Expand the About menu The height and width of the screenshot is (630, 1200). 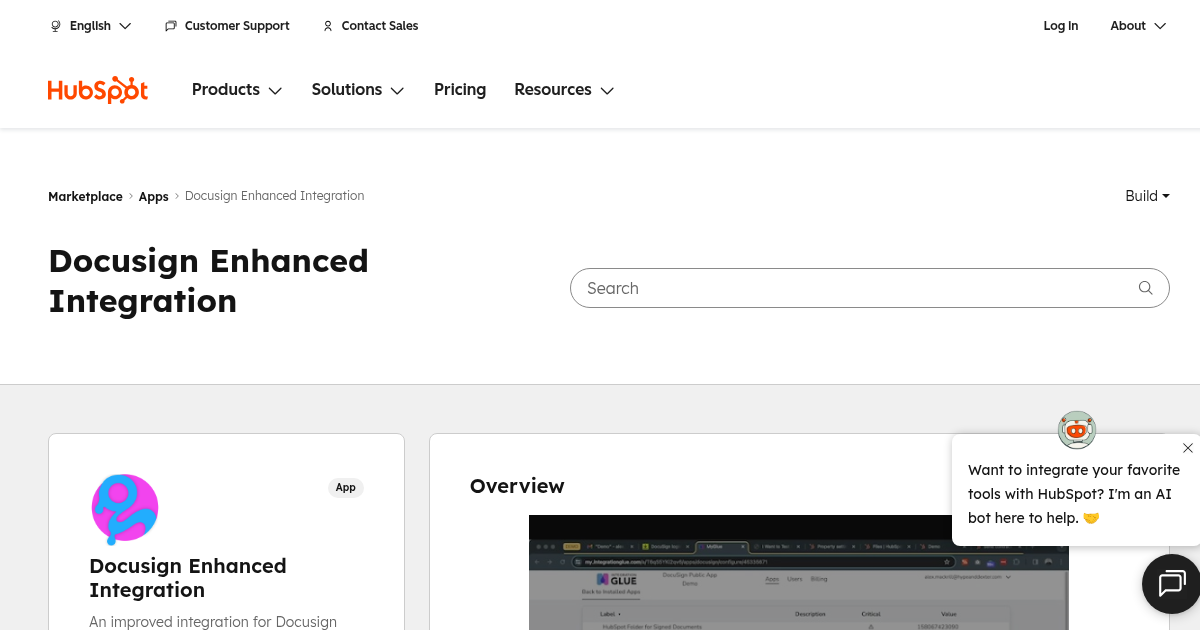point(1138,26)
